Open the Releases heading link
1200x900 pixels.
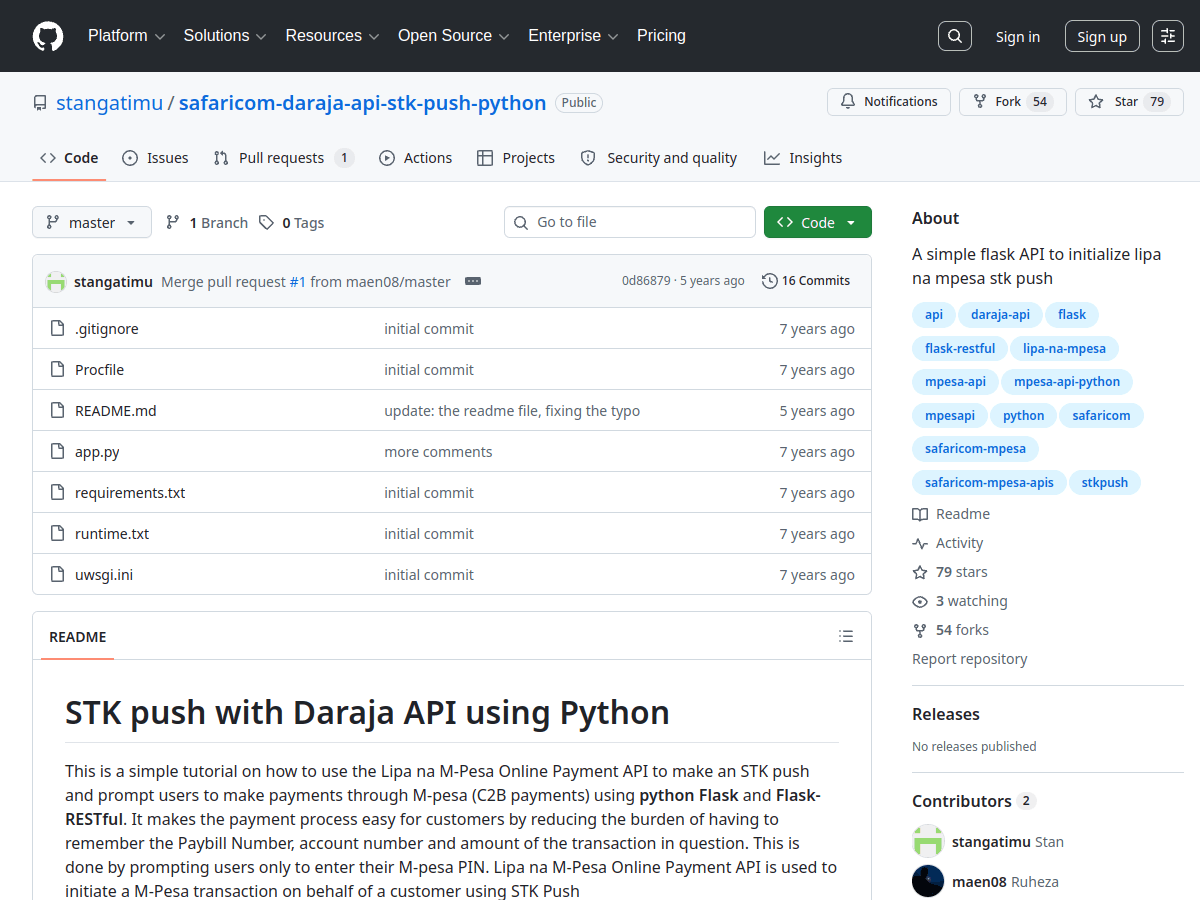pyautogui.click(x=946, y=714)
